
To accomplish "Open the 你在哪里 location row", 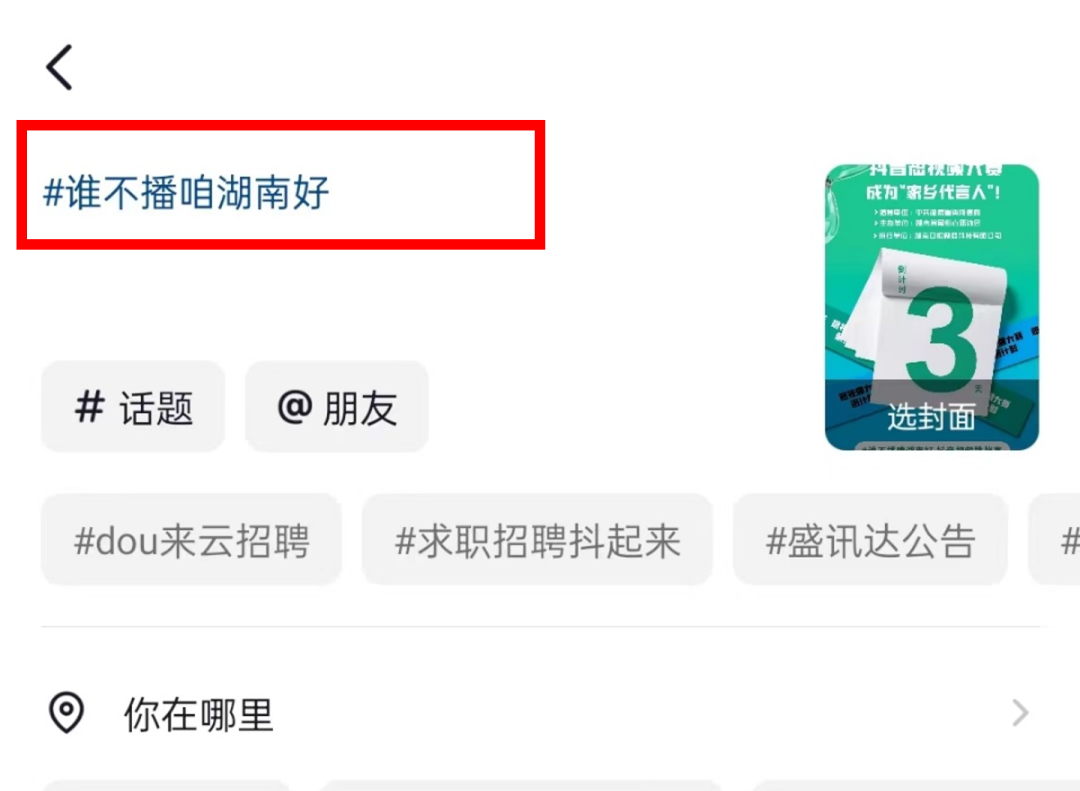I will (x=540, y=713).
